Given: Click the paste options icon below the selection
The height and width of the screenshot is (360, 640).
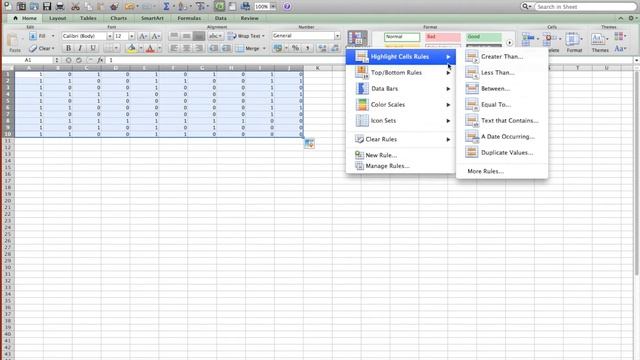Looking at the screenshot, I should [309, 144].
